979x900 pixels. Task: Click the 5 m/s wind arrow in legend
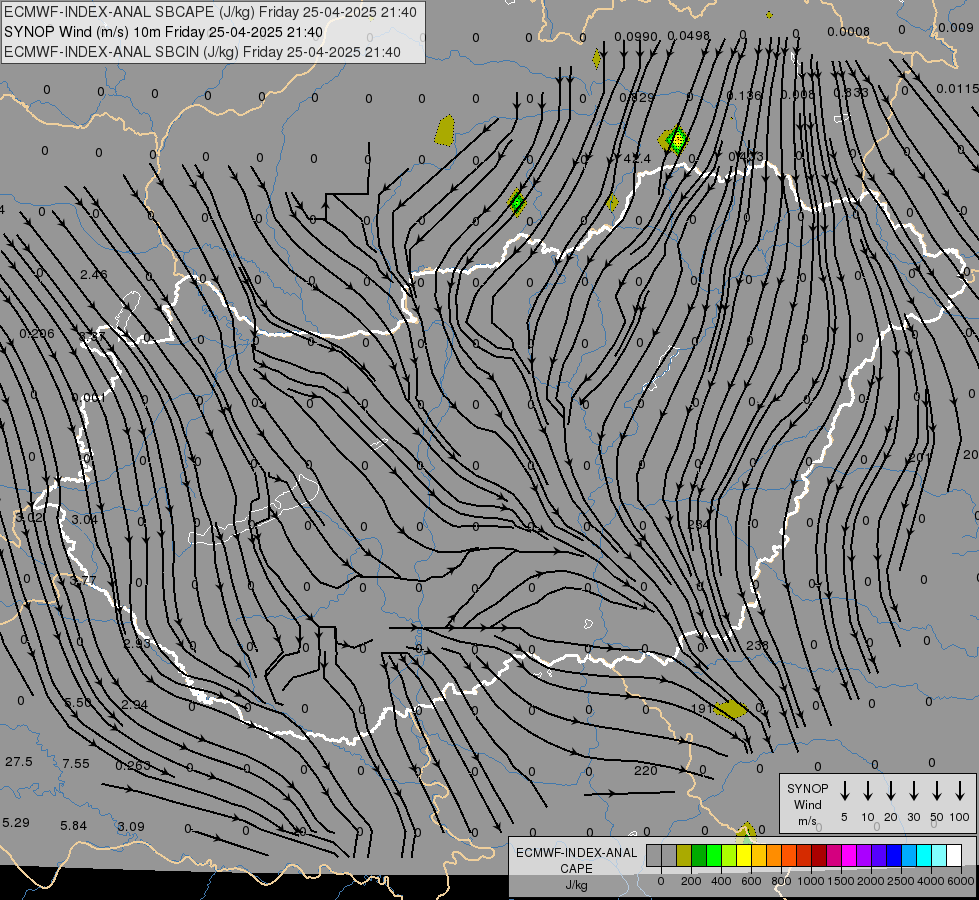(844, 791)
